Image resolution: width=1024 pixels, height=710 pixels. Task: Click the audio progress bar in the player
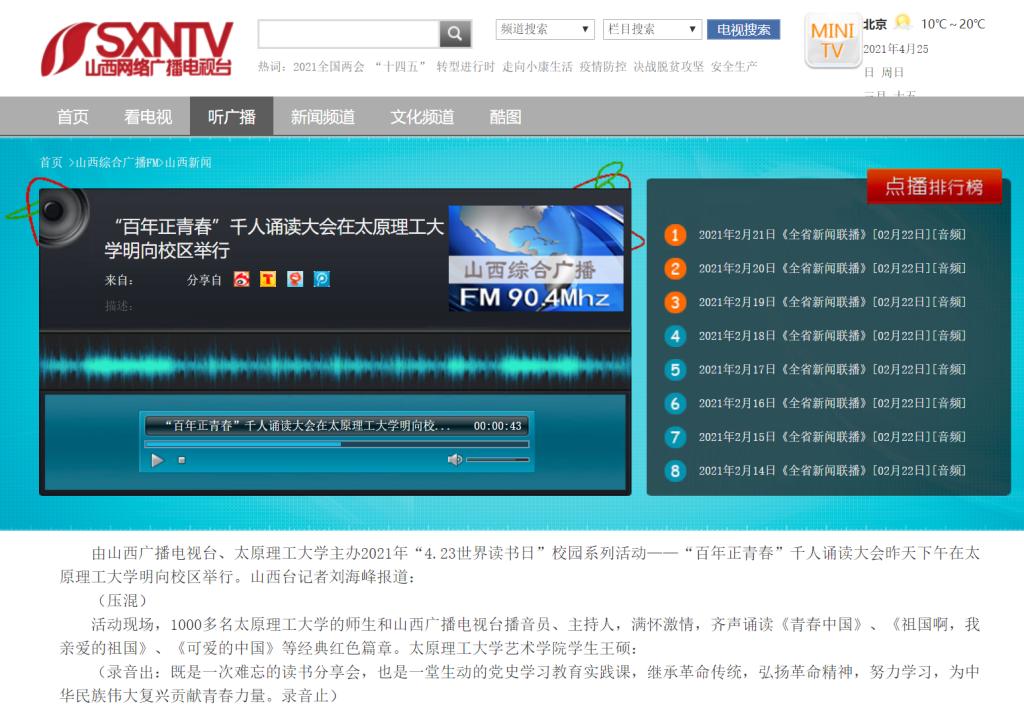tap(336, 443)
